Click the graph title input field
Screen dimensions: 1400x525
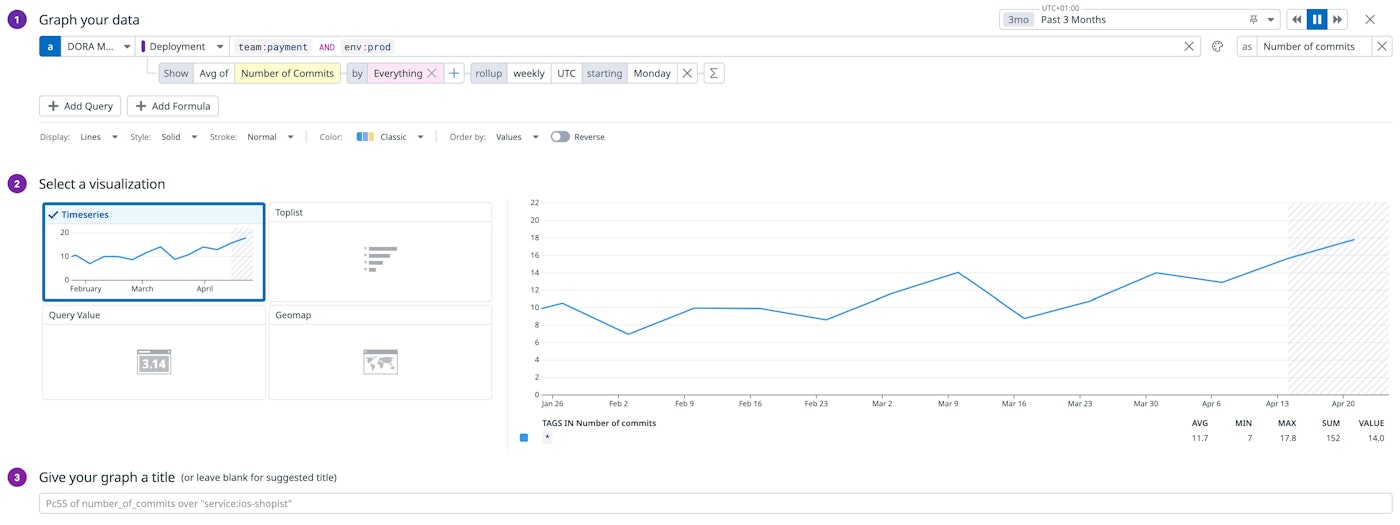714,503
